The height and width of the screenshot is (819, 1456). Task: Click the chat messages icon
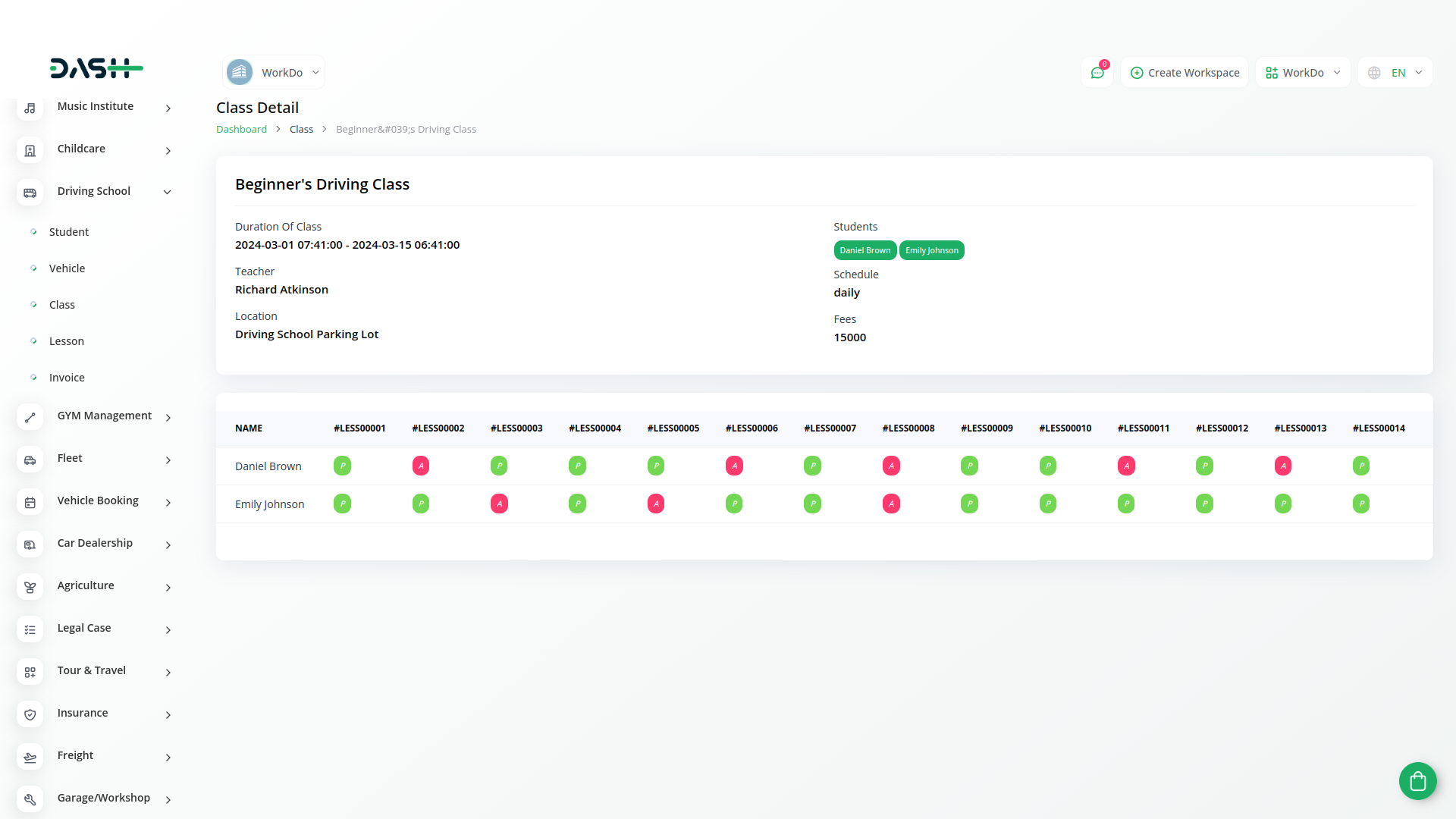pos(1097,73)
